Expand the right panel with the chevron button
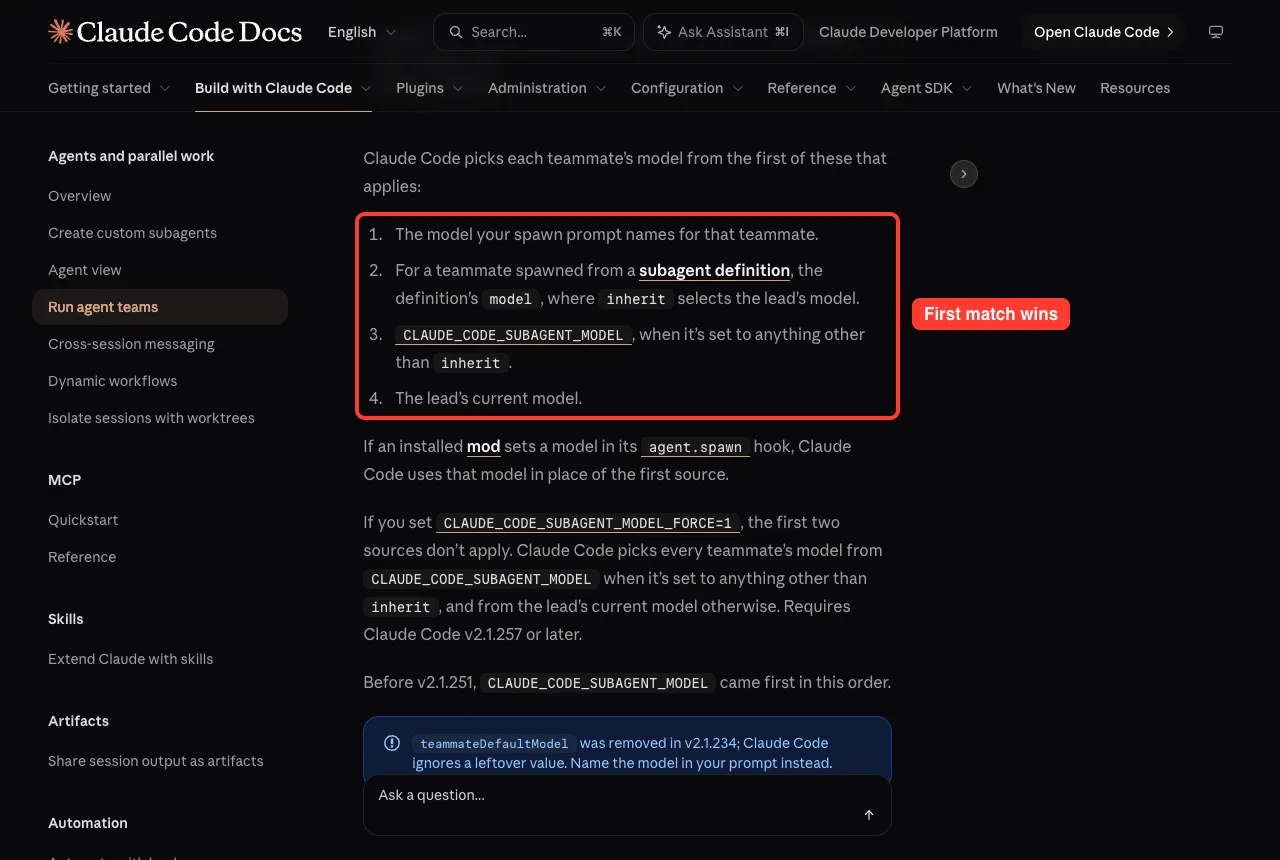 pos(963,174)
